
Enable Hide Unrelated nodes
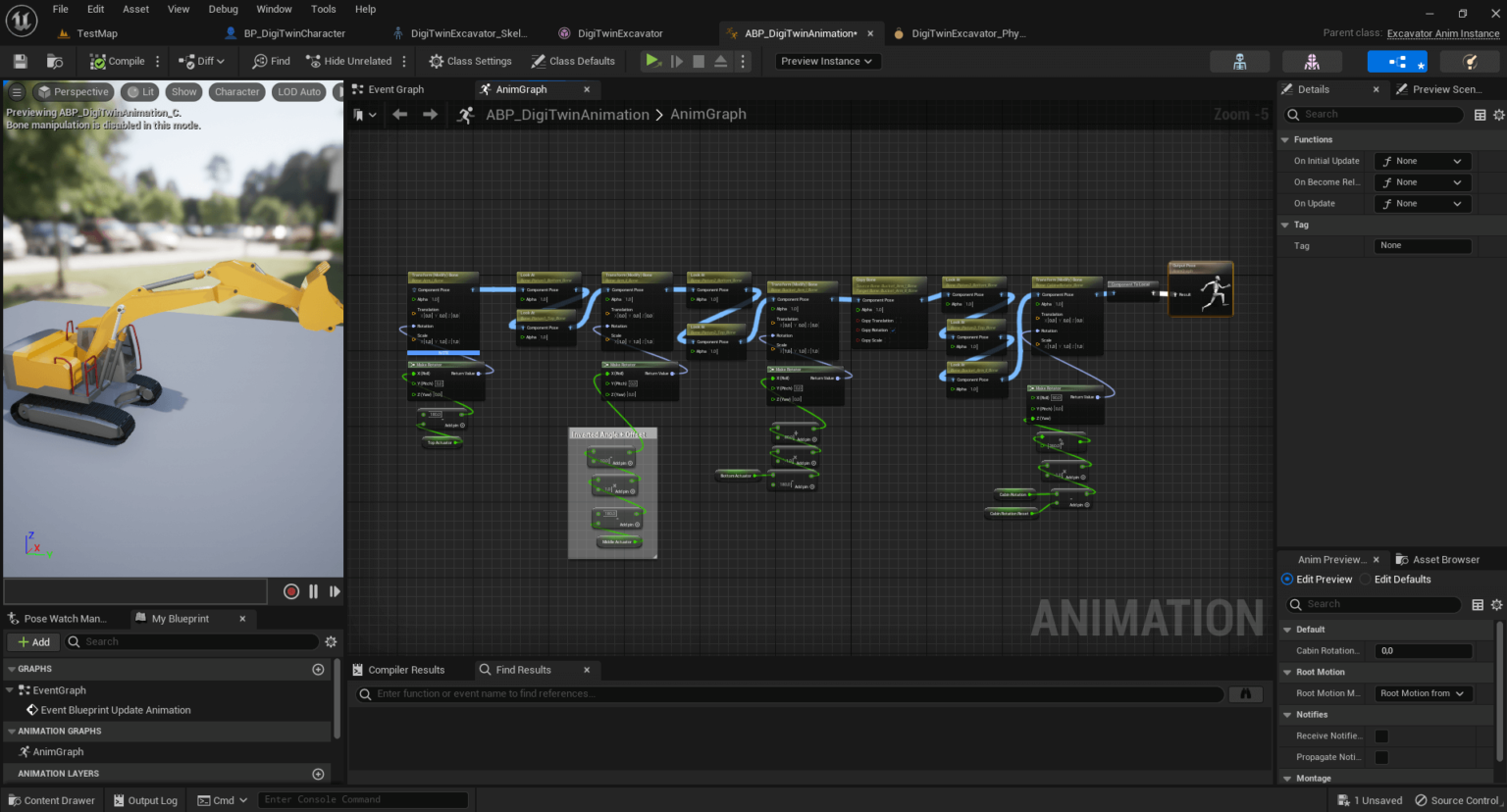click(348, 61)
